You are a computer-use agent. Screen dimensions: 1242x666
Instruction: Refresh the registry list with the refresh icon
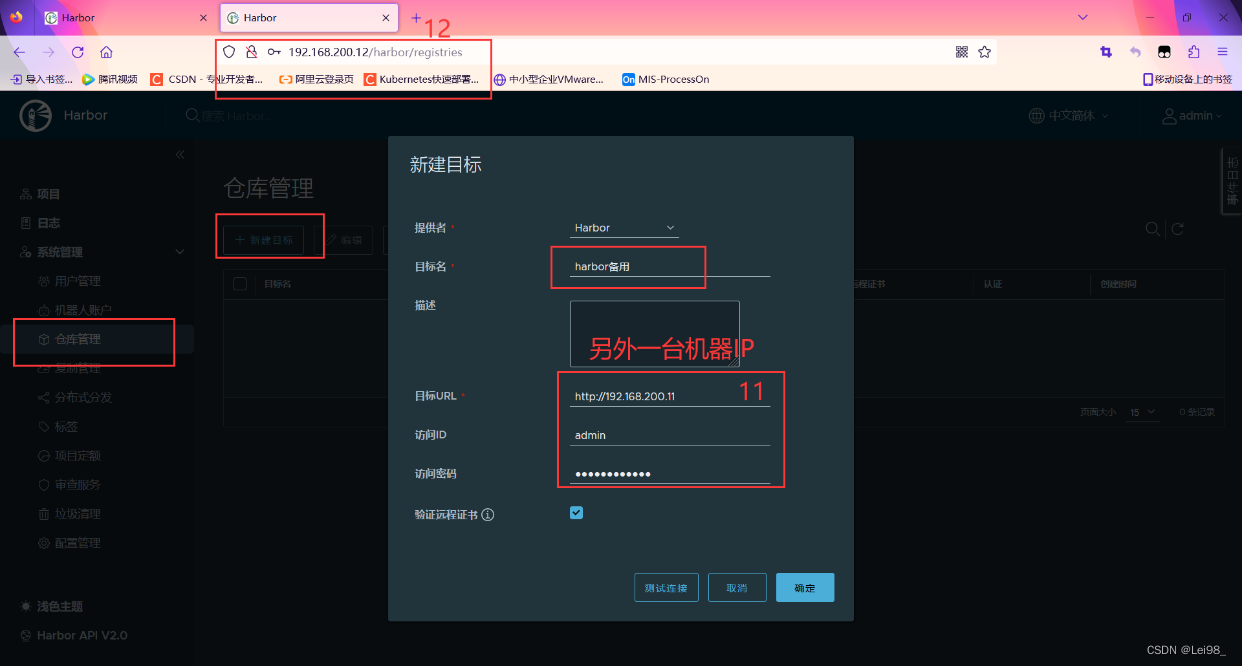click(x=1179, y=229)
